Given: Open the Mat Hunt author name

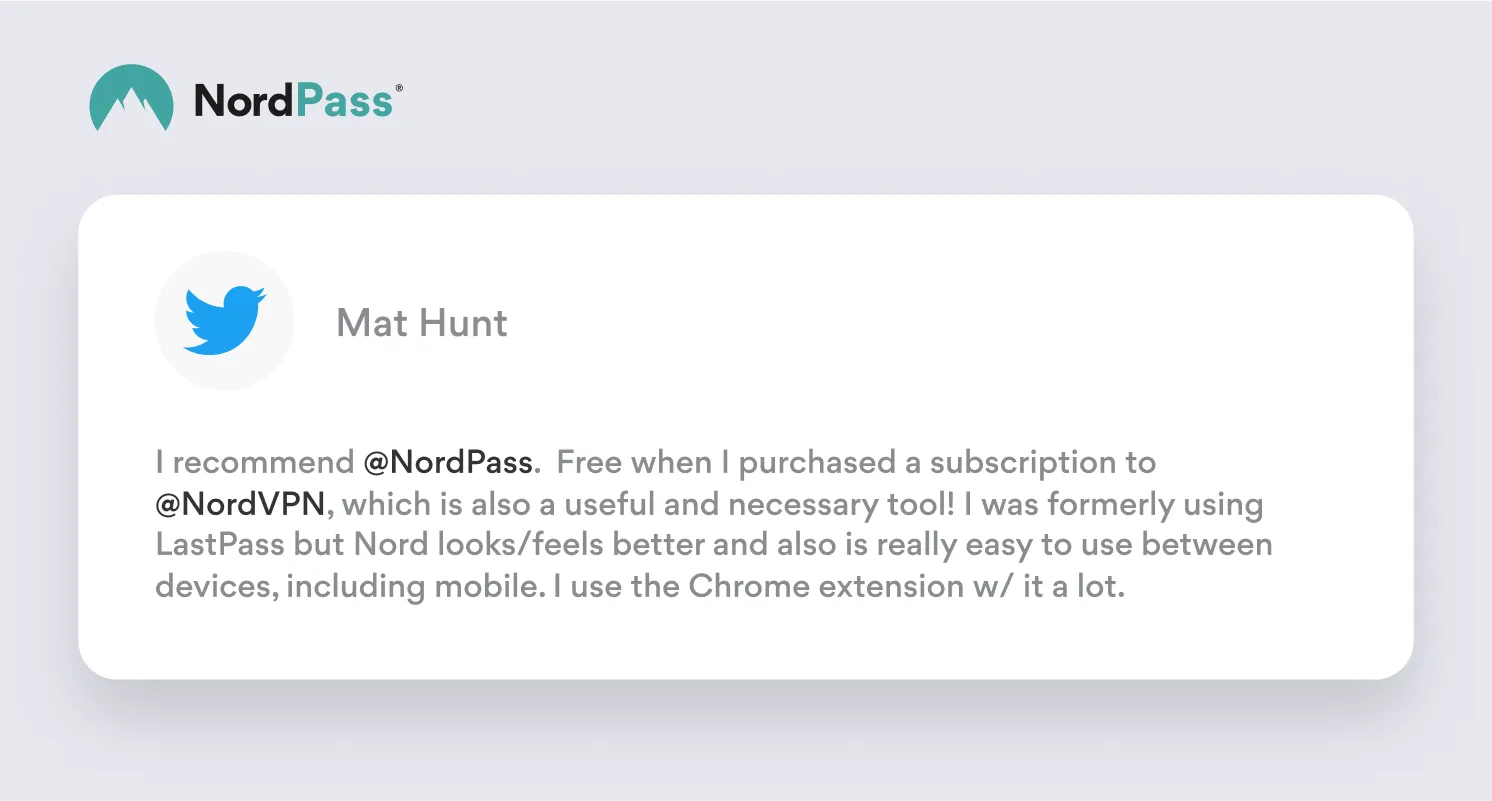Looking at the screenshot, I should coord(422,323).
